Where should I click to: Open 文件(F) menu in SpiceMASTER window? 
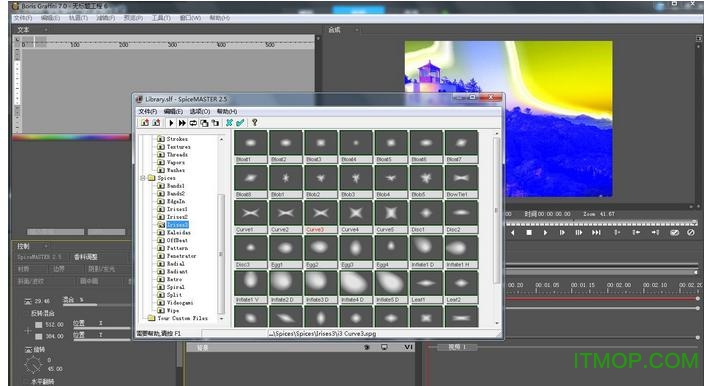[x=148, y=111]
